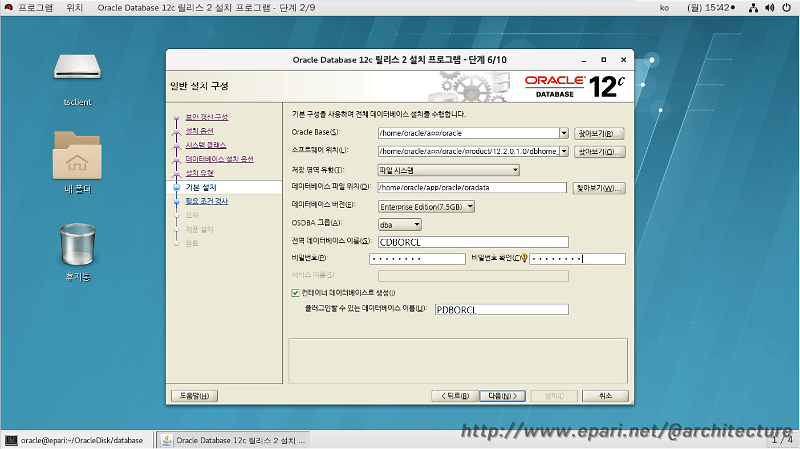The height and width of the screenshot is (449, 800).
Task: Open the Enterprise Edition version dropdown
Action: pos(427,207)
